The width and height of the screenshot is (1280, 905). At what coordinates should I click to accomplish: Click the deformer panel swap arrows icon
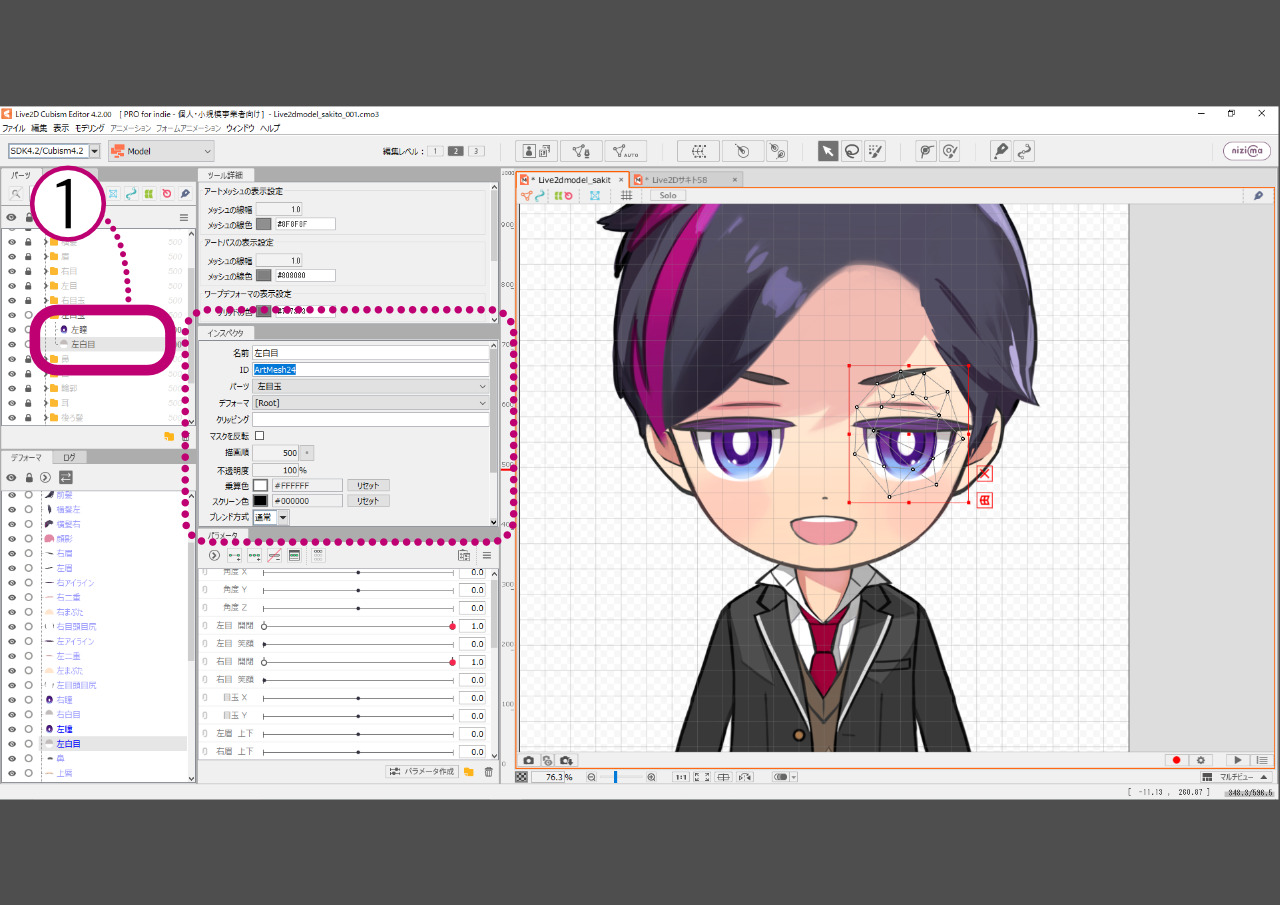pos(66,477)
